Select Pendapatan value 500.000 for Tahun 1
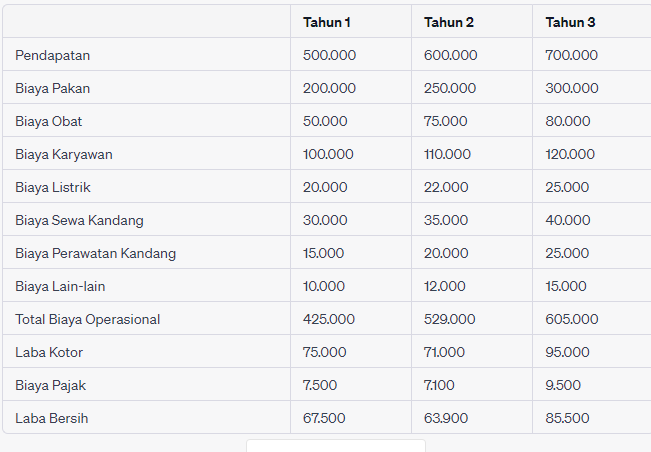Screen dimensions: 651x452 coord(329,55)
